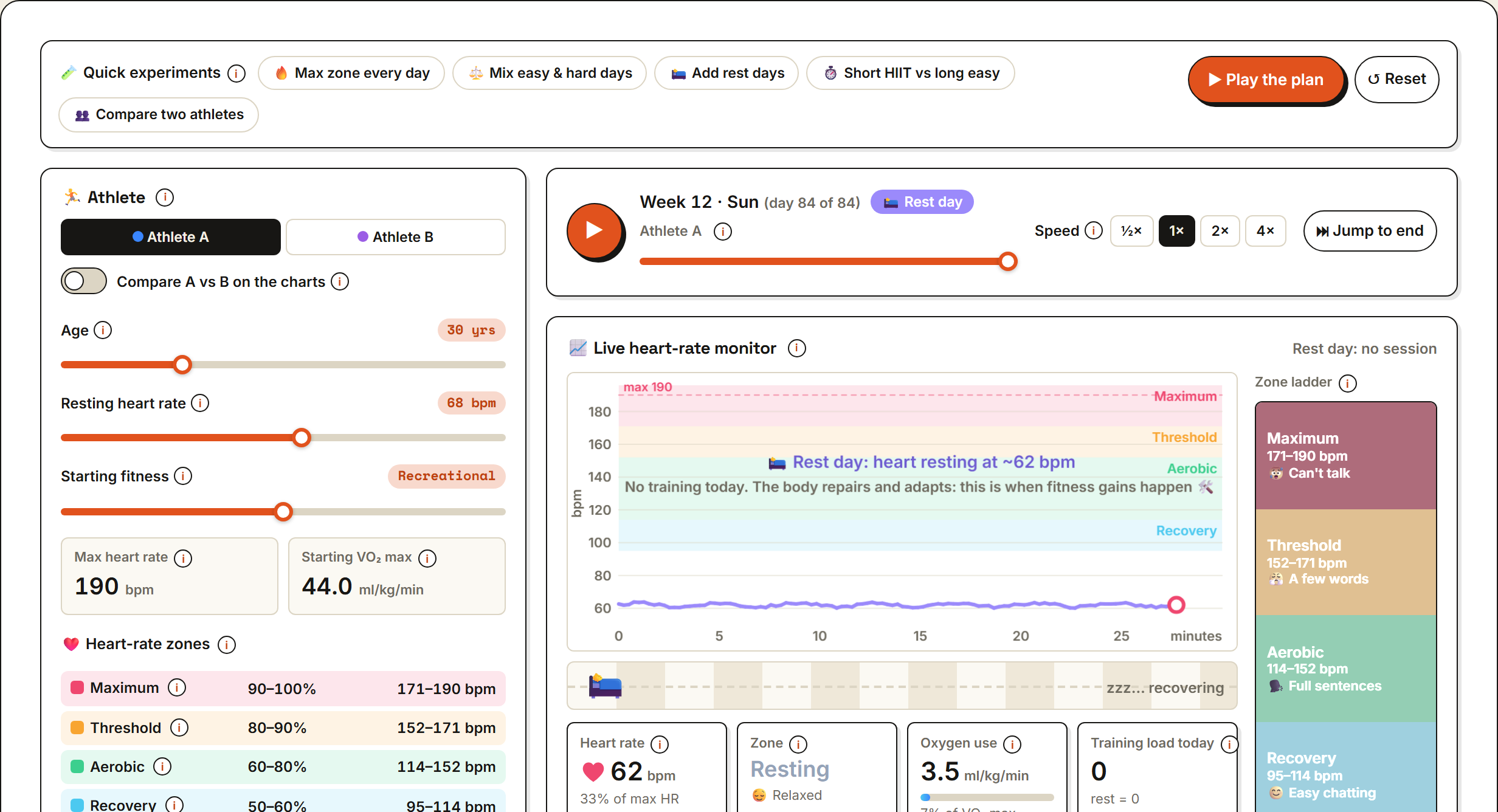Open Live heart-rate monitor info icon
Image resolution: width=1498 pixels, height=812 pixels.
click(797, 348)
